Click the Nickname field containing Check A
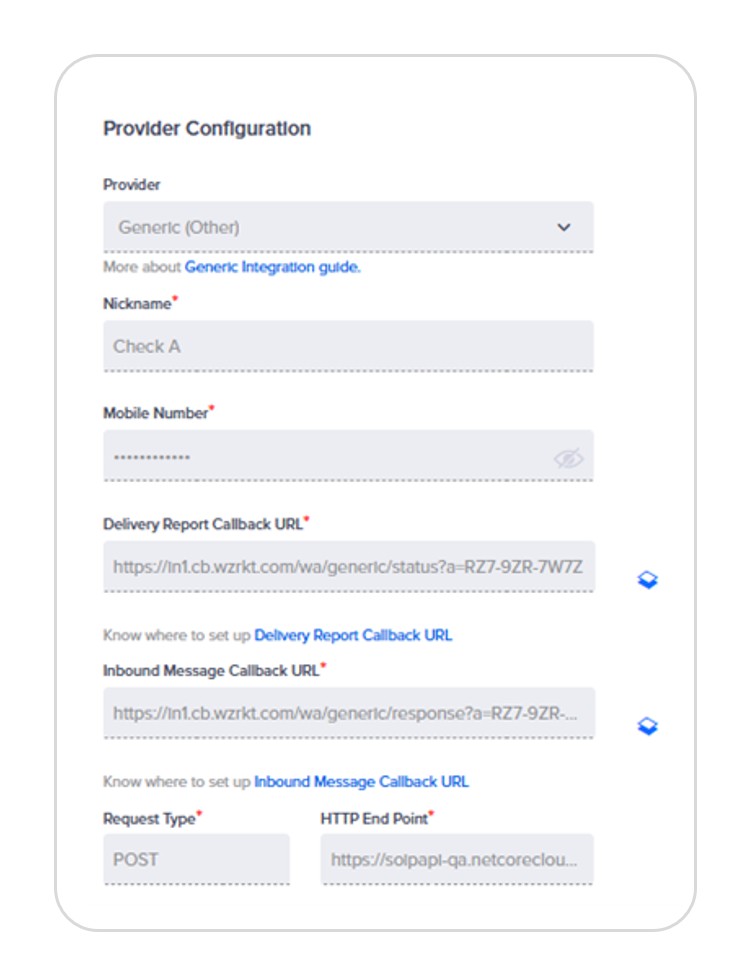753x977 pixels. pyautogui.click(x=348, y=346)
